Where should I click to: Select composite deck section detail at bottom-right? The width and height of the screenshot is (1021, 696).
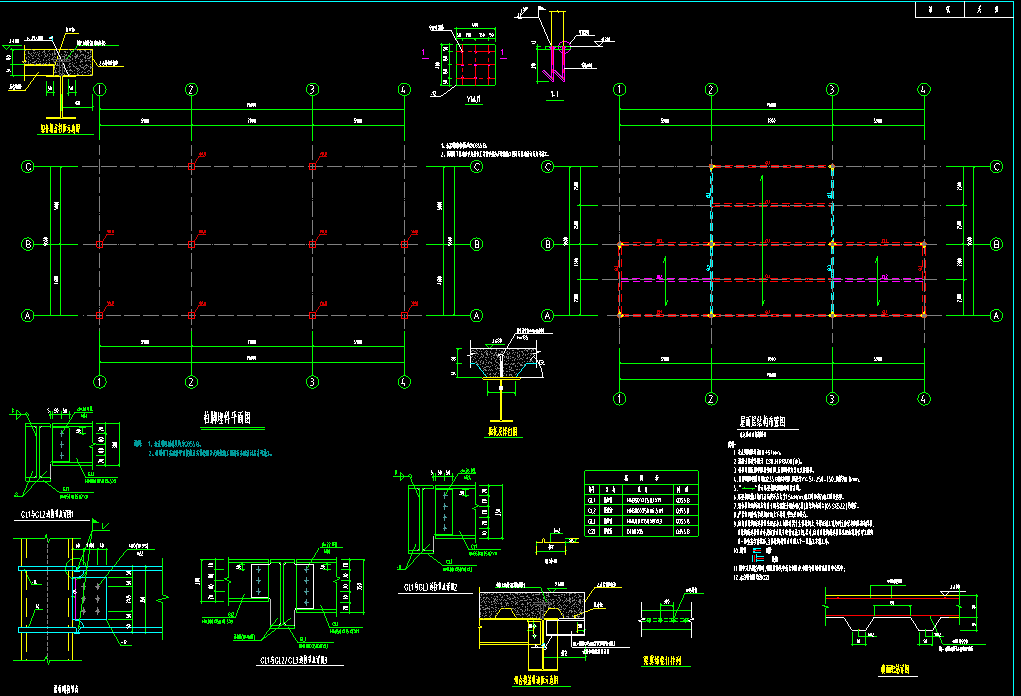pos(895,612)
